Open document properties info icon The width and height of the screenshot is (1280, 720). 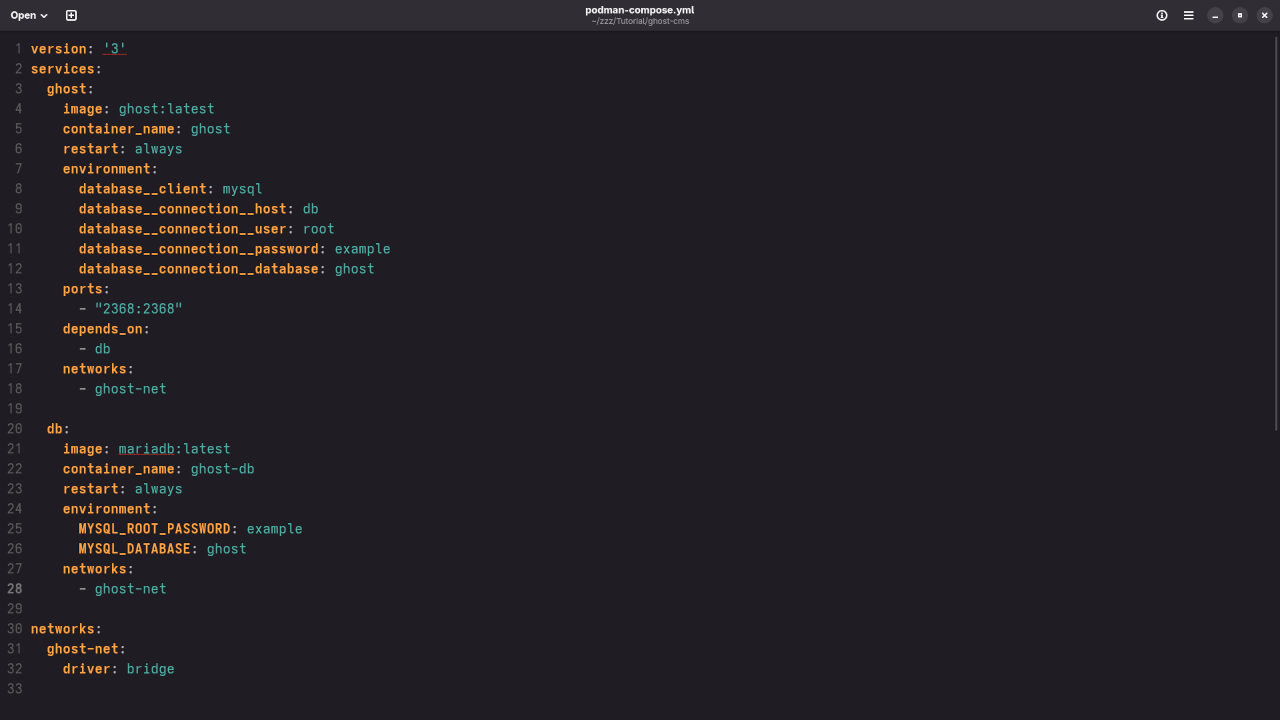click(1162, 15)
